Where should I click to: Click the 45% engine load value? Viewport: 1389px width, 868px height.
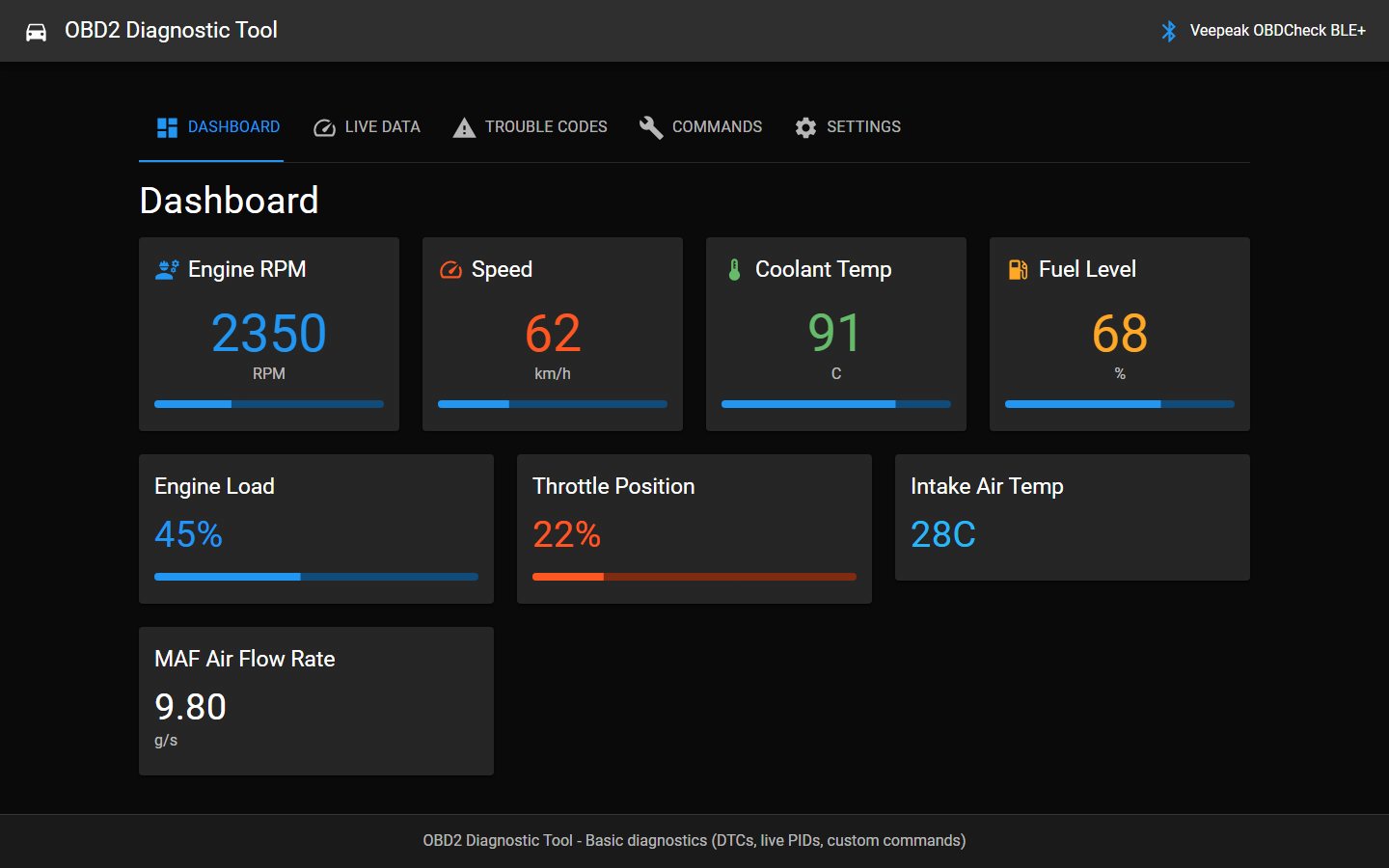pyautogui.click(x=189, y=534)
